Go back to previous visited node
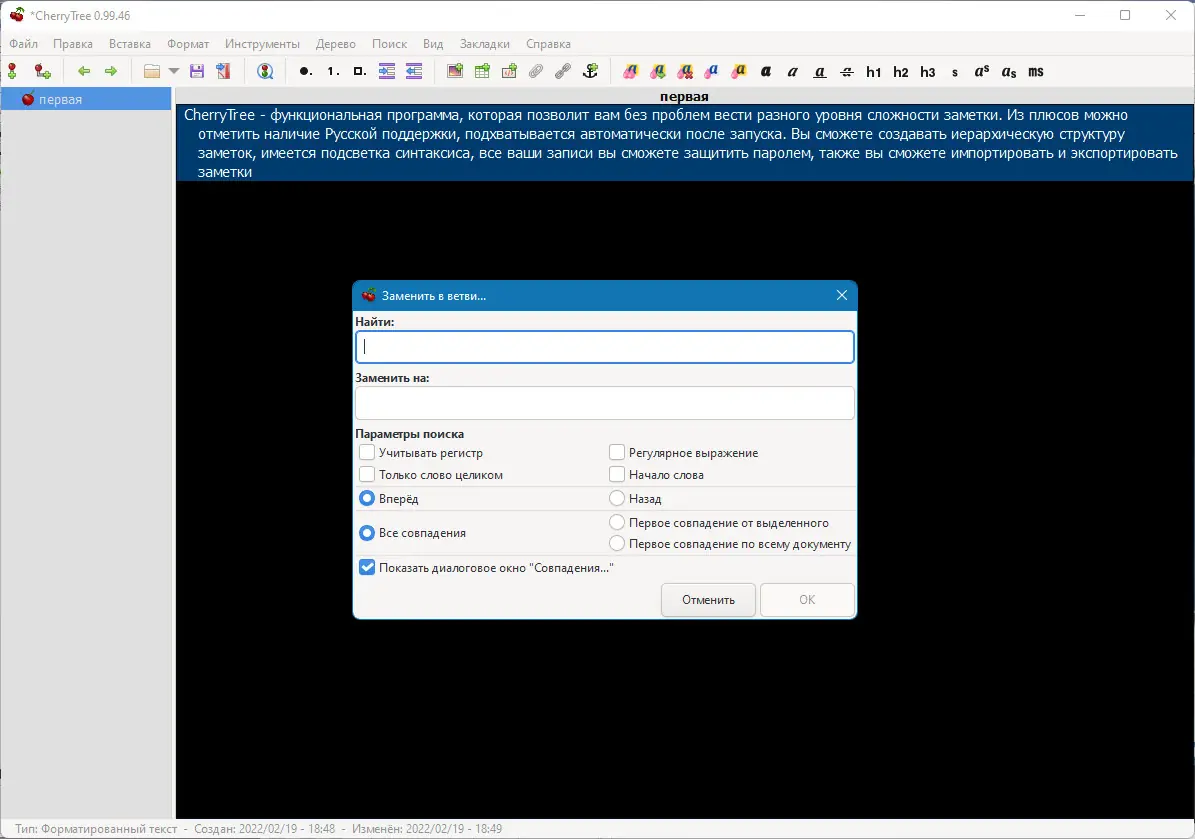 click(84, 72)
